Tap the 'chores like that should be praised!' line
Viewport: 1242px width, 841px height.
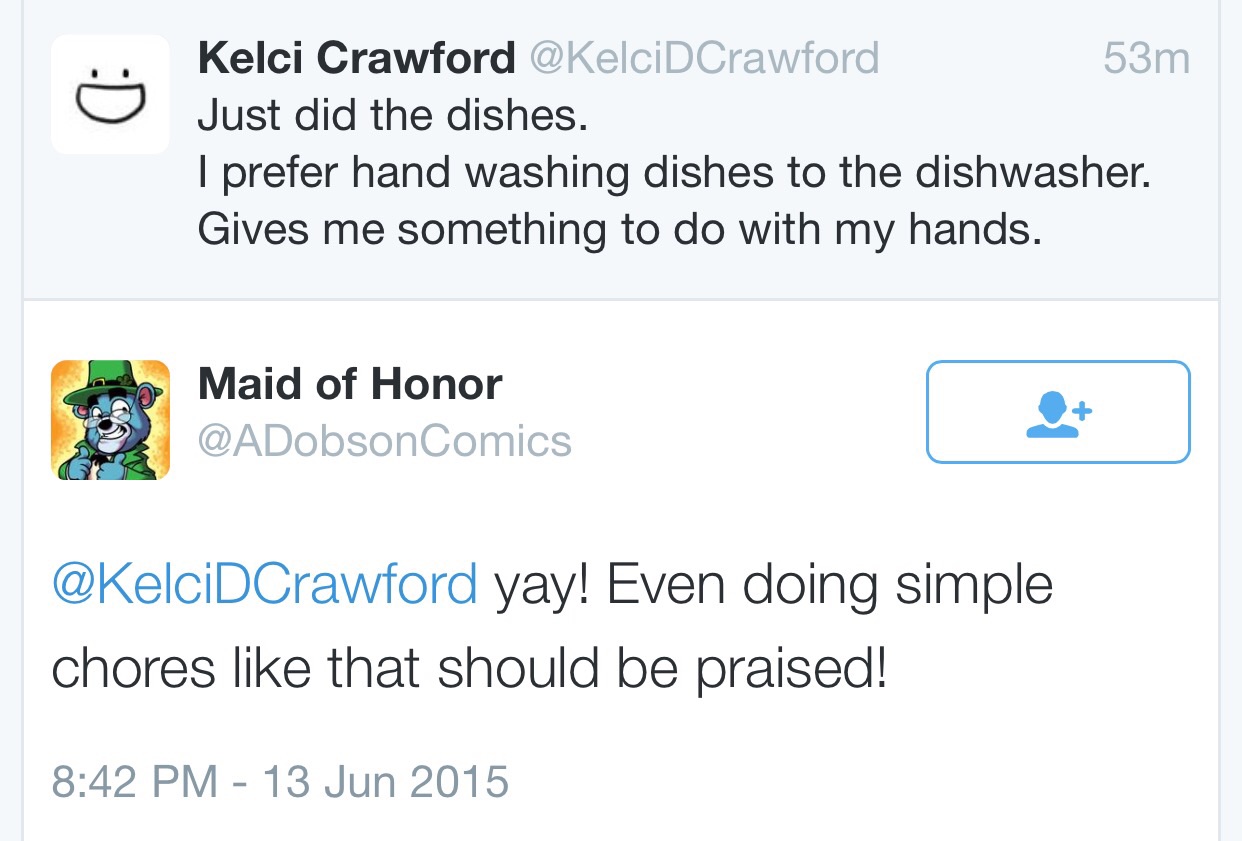469,668
